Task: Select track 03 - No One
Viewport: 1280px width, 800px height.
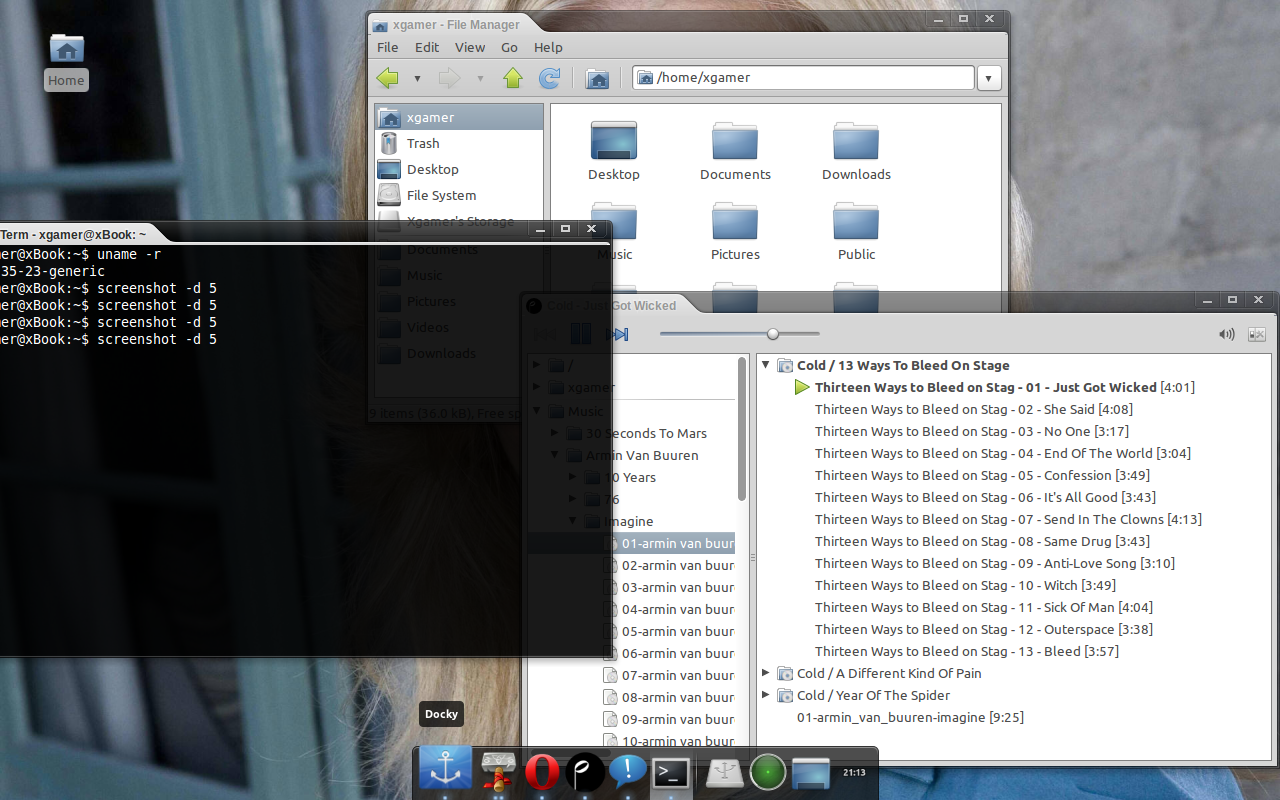Action: point(972,431)
